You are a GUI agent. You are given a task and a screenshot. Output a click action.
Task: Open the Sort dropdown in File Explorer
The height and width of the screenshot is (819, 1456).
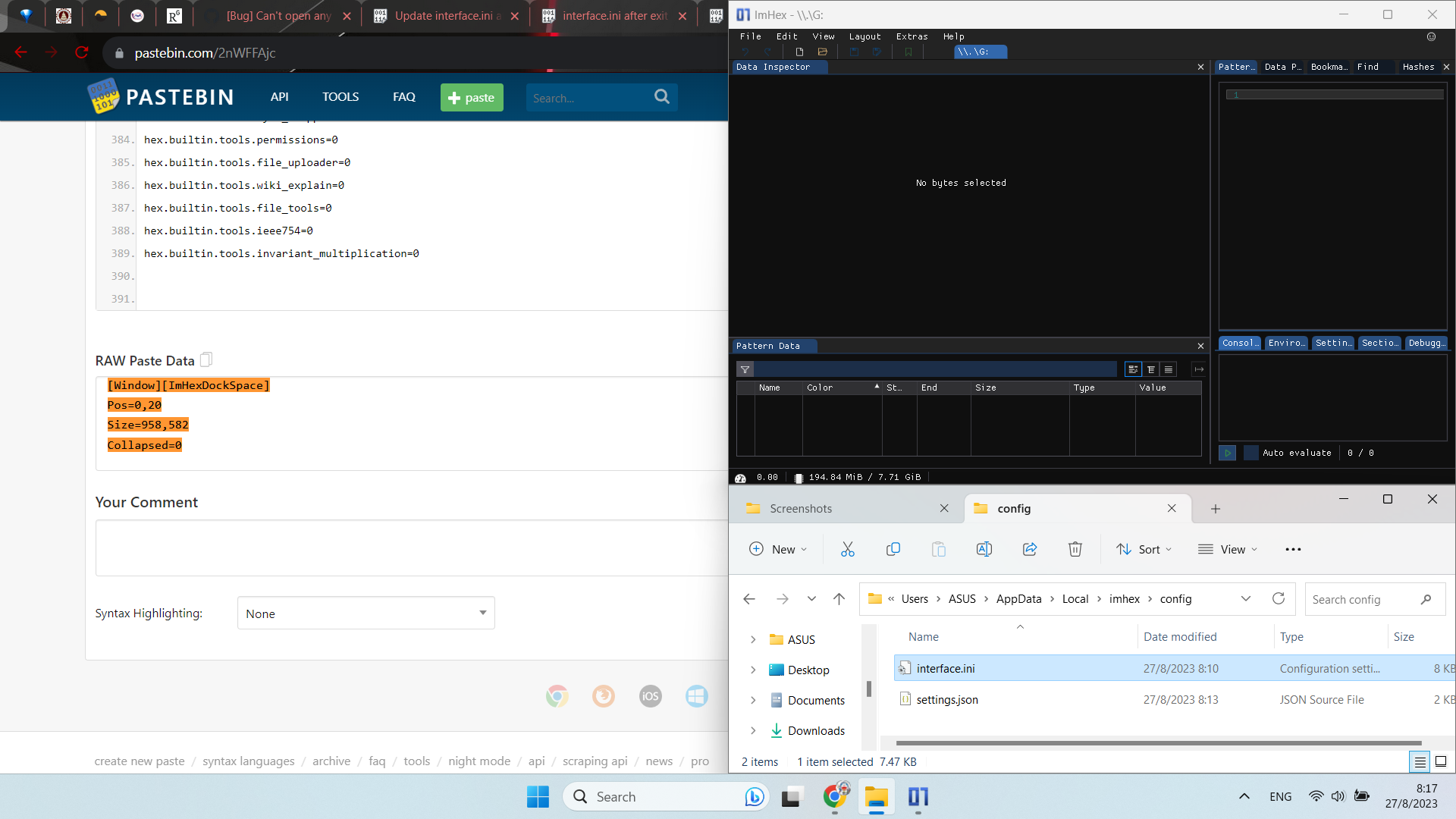pos(1144,549)
